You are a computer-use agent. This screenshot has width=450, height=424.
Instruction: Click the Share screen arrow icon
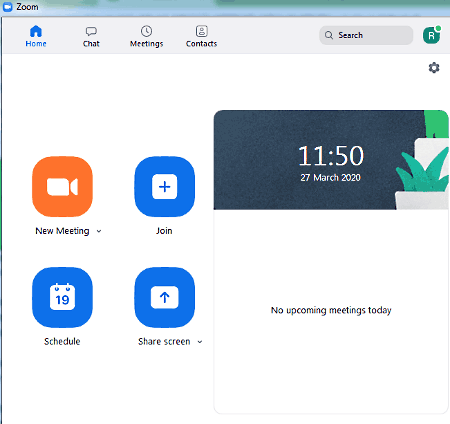[164, 297]
